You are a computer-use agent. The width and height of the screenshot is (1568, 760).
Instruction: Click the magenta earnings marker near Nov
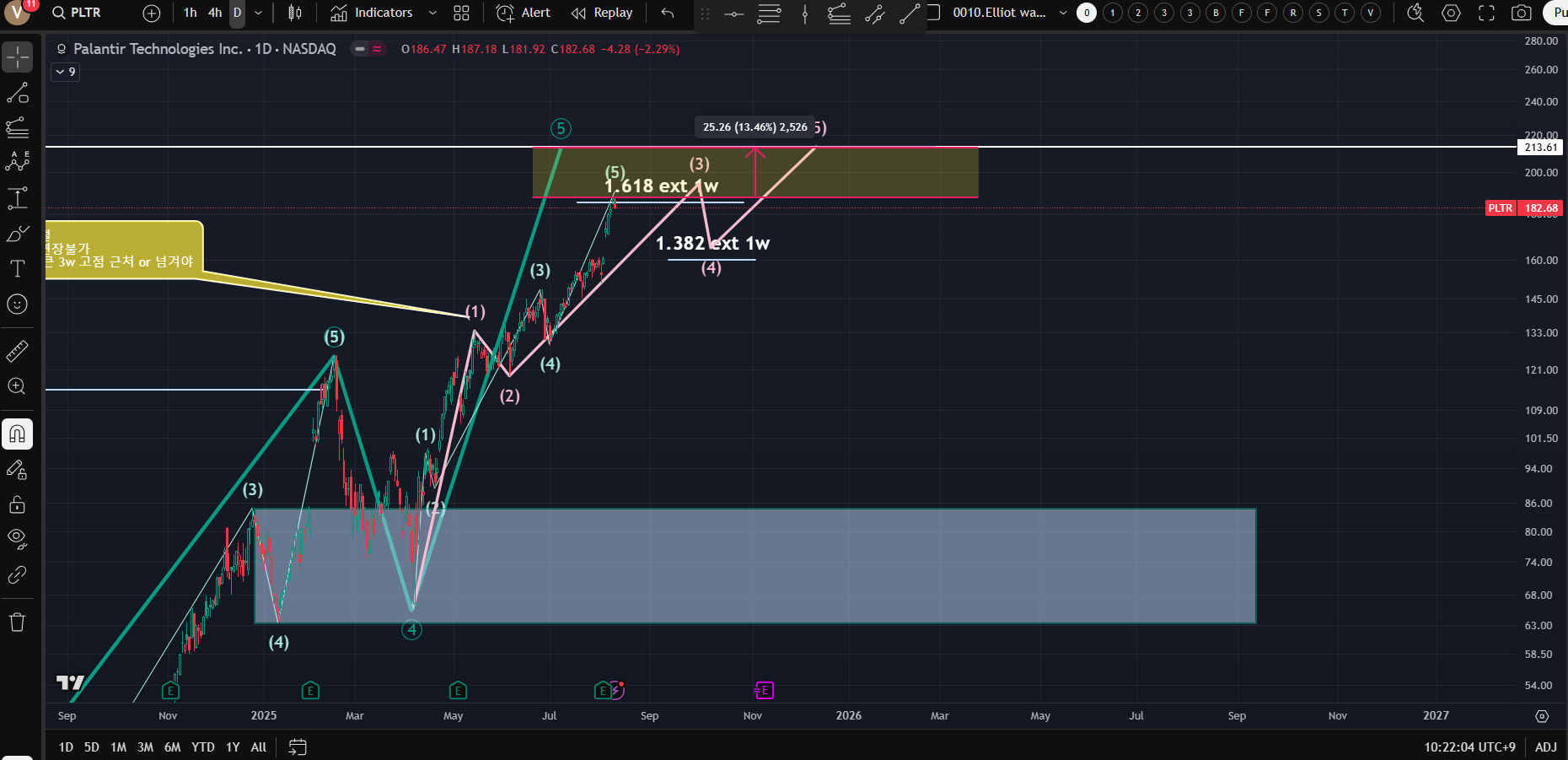point(764,691)
